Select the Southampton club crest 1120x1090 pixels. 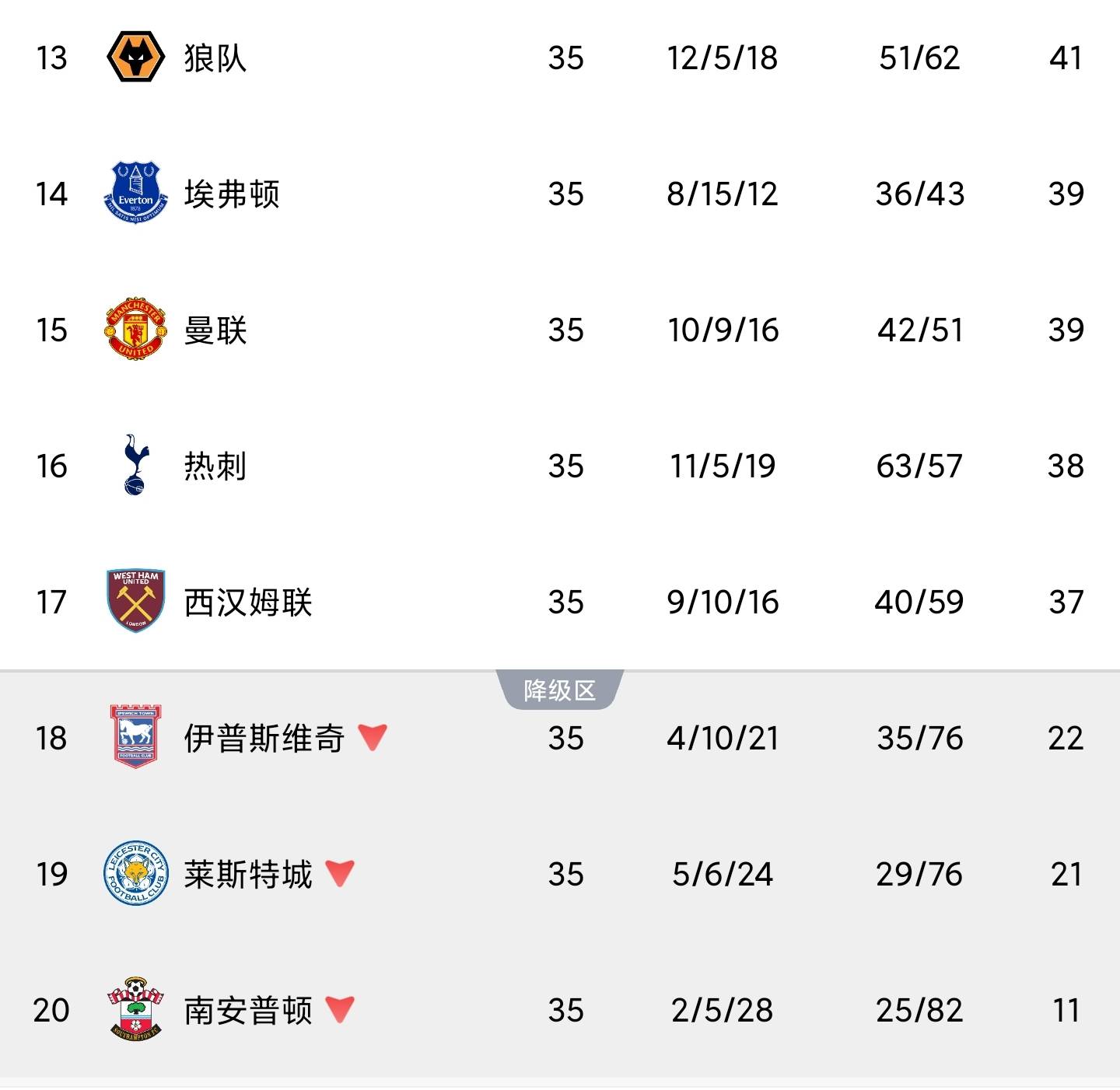click(135, 1010)
